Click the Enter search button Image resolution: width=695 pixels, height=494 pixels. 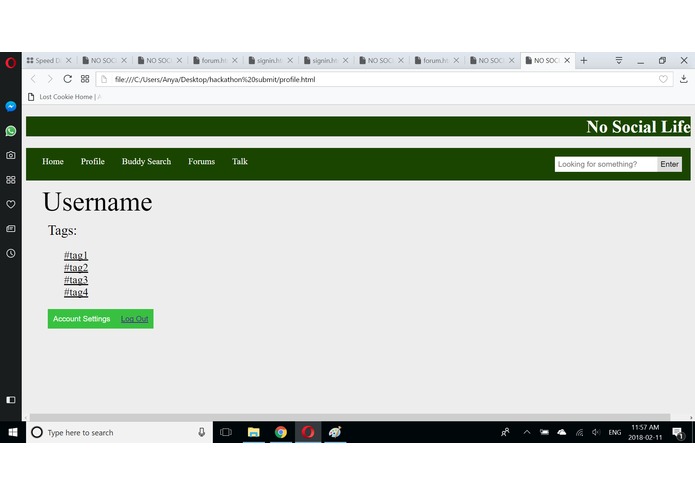669,164
